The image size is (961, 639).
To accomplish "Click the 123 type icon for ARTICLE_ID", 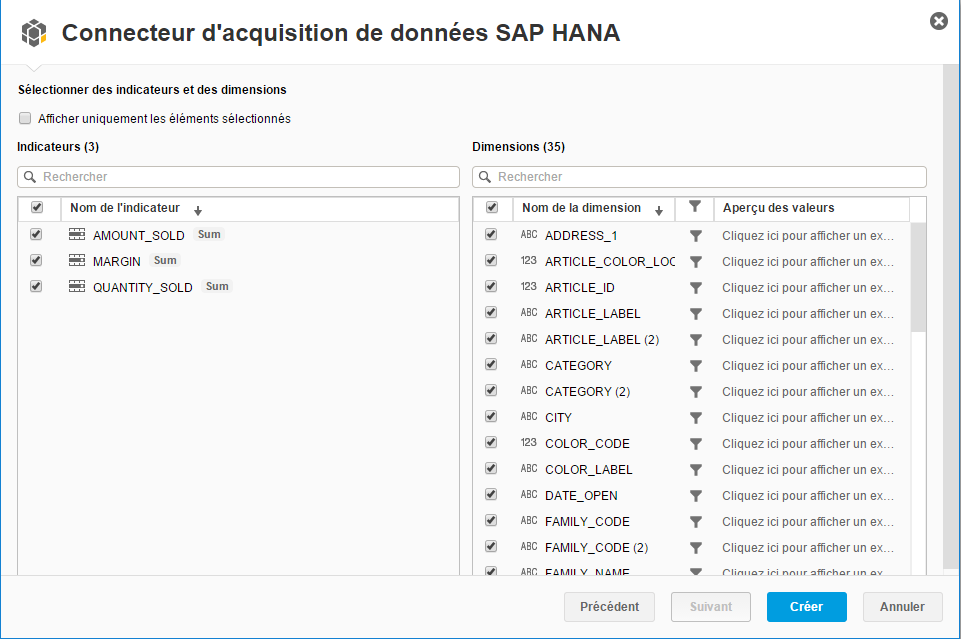I will 529,287.
